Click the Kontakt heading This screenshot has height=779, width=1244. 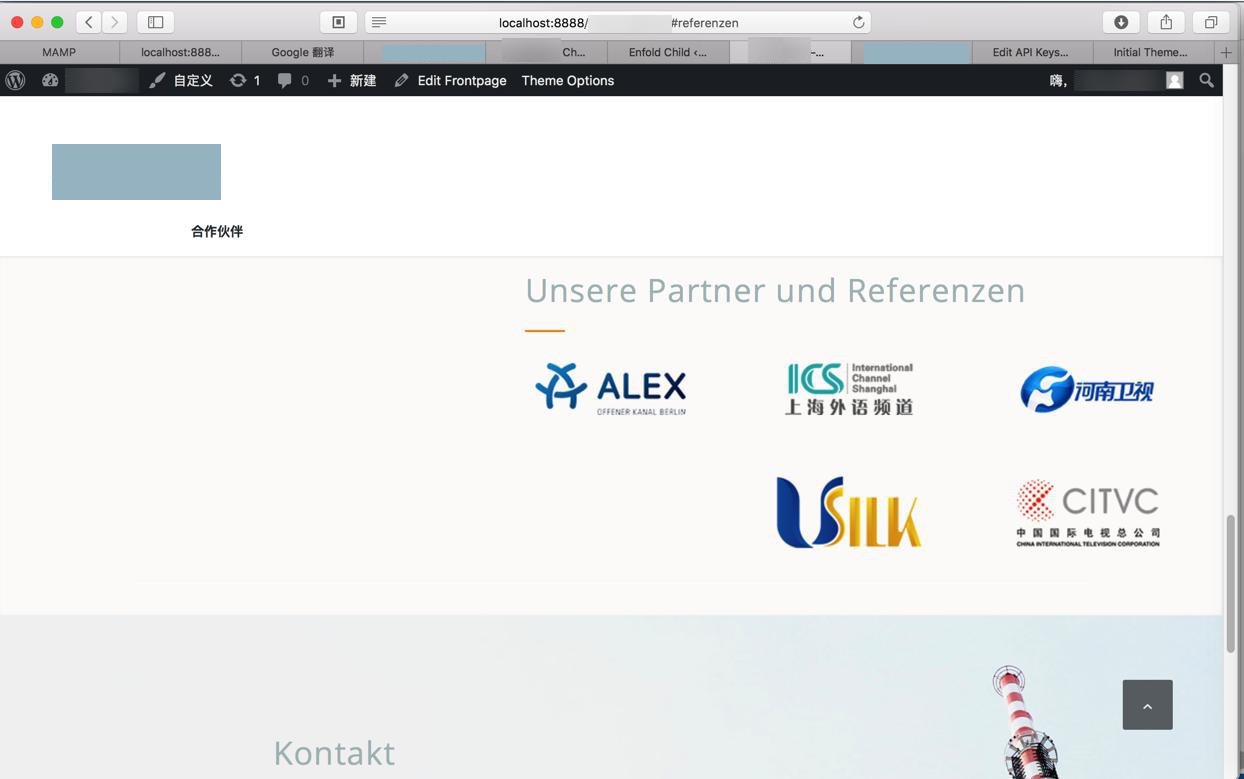point(334,752)
